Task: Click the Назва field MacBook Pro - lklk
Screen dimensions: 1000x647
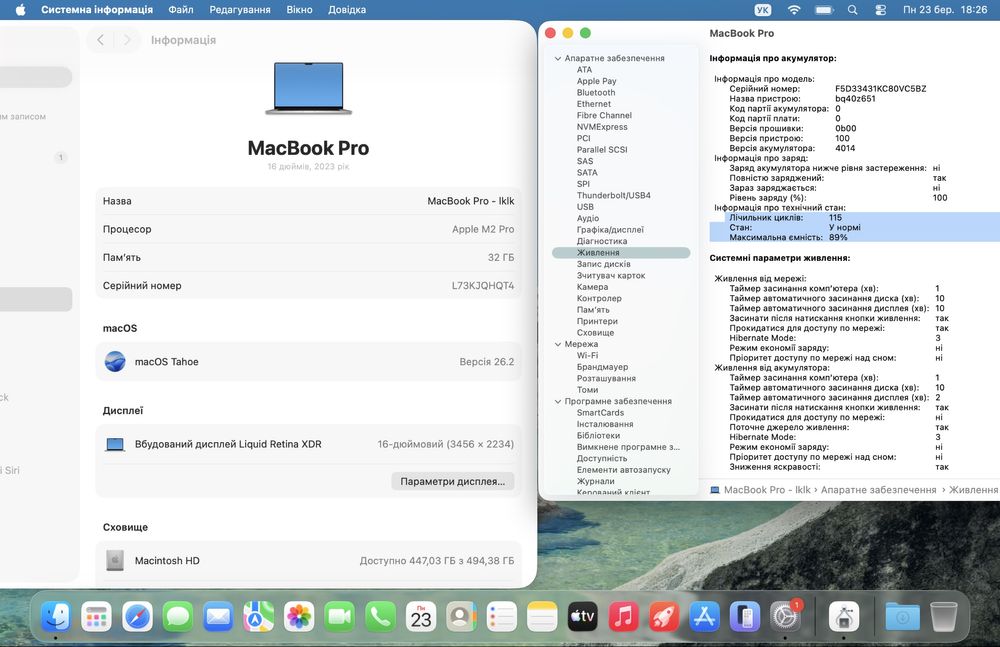Action: (309, 201)
